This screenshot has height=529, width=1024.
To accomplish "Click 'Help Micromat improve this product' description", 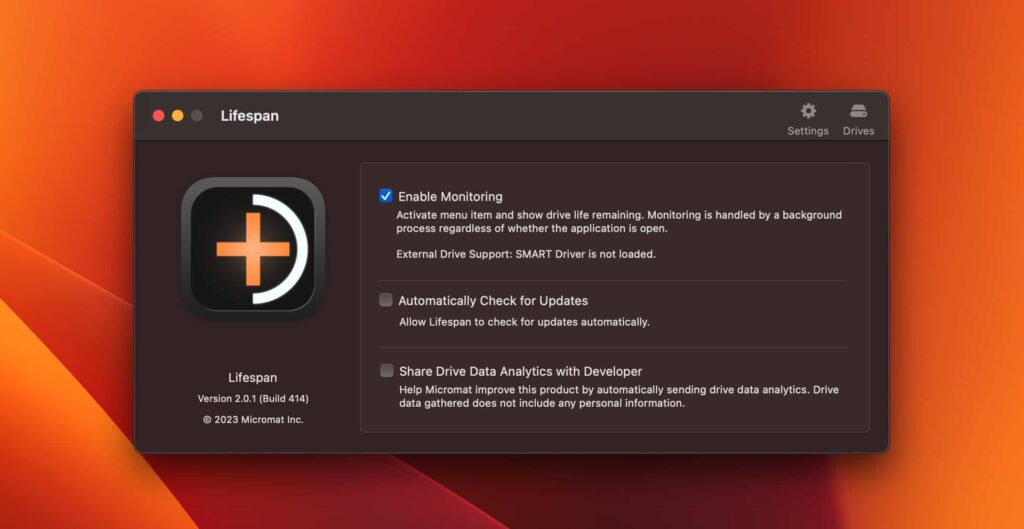I will click(619, 396).
